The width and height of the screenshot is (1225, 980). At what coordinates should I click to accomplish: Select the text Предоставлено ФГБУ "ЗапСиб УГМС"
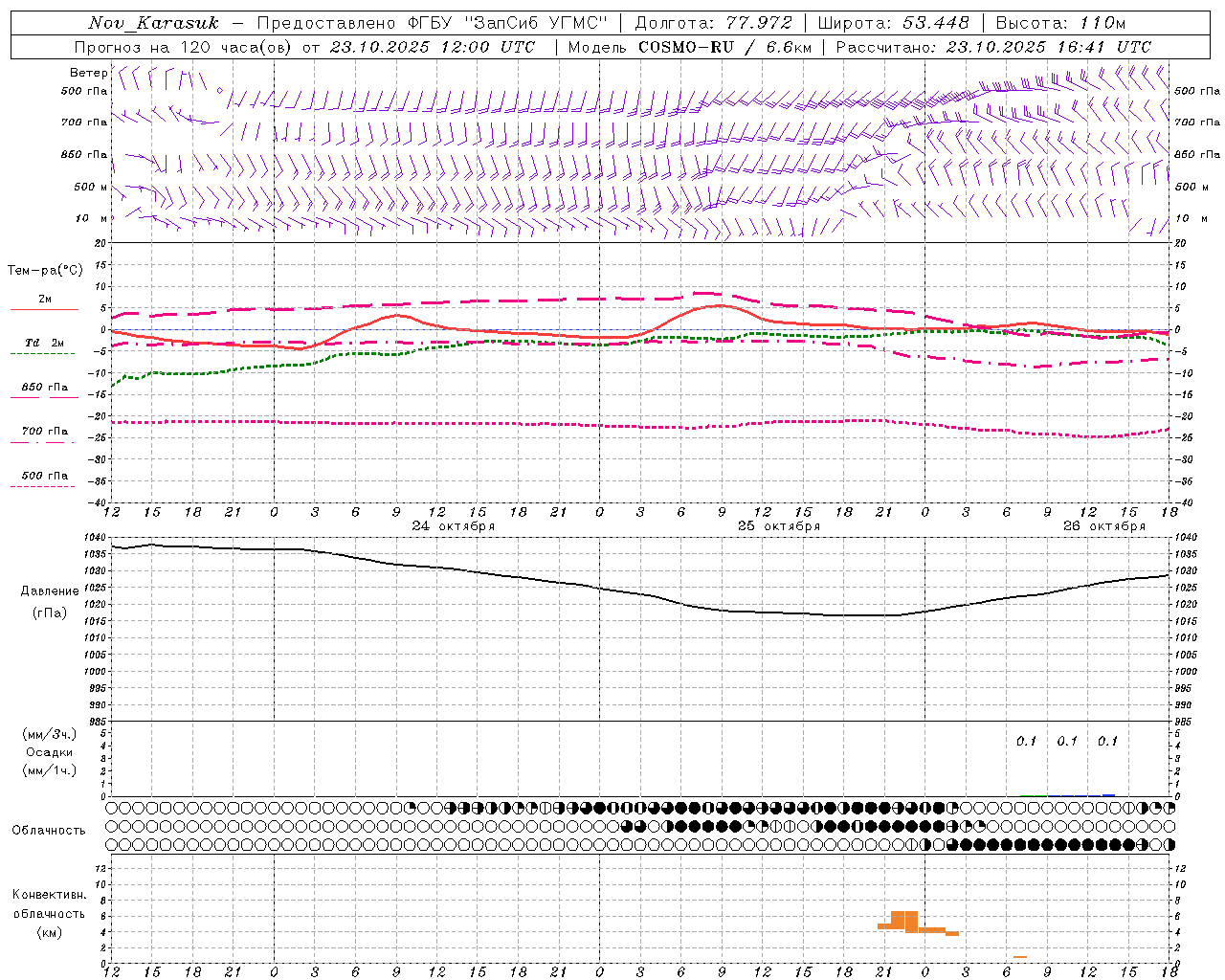(x=433, y=22)
